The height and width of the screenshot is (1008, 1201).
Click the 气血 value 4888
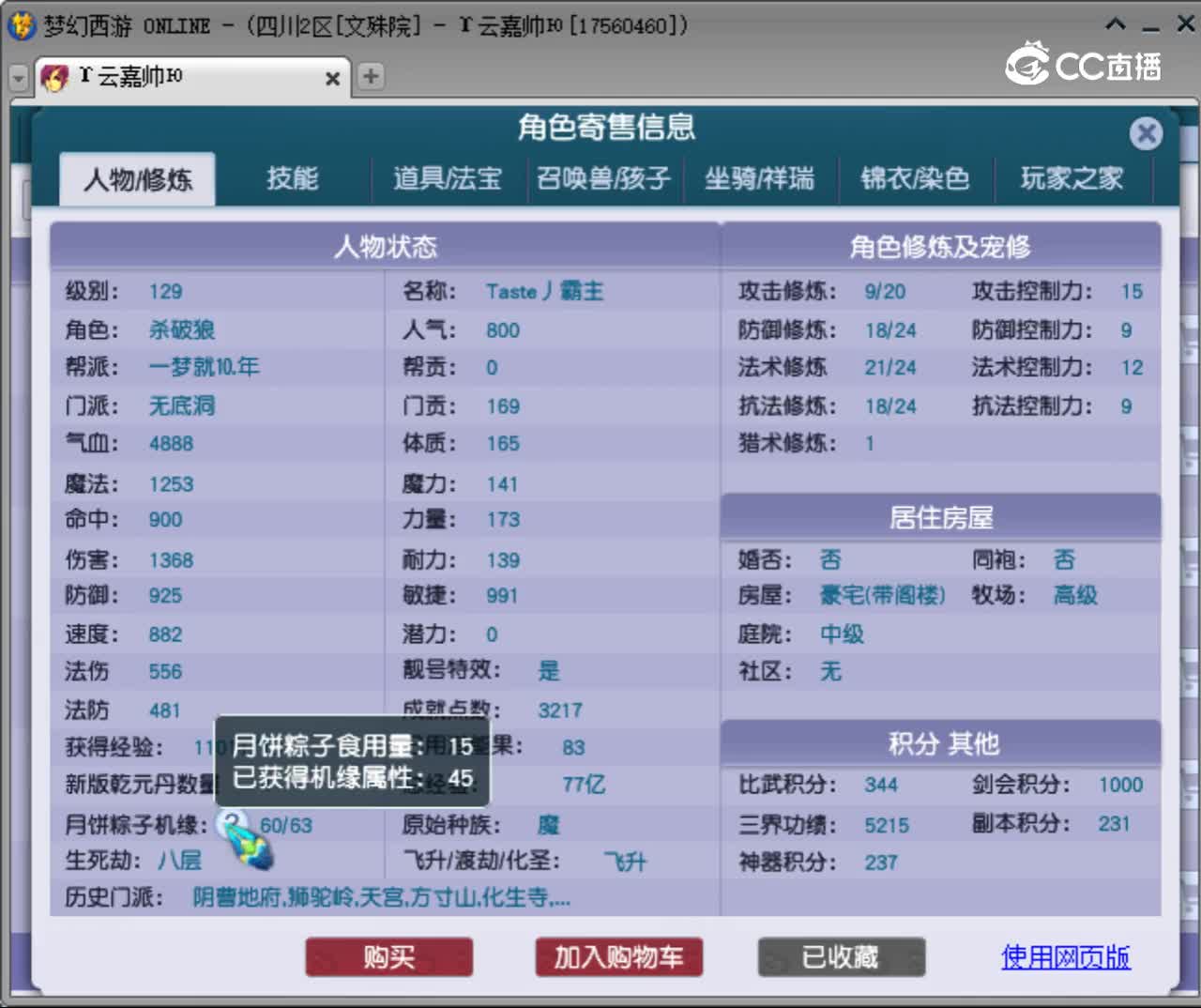click(171, 443)
